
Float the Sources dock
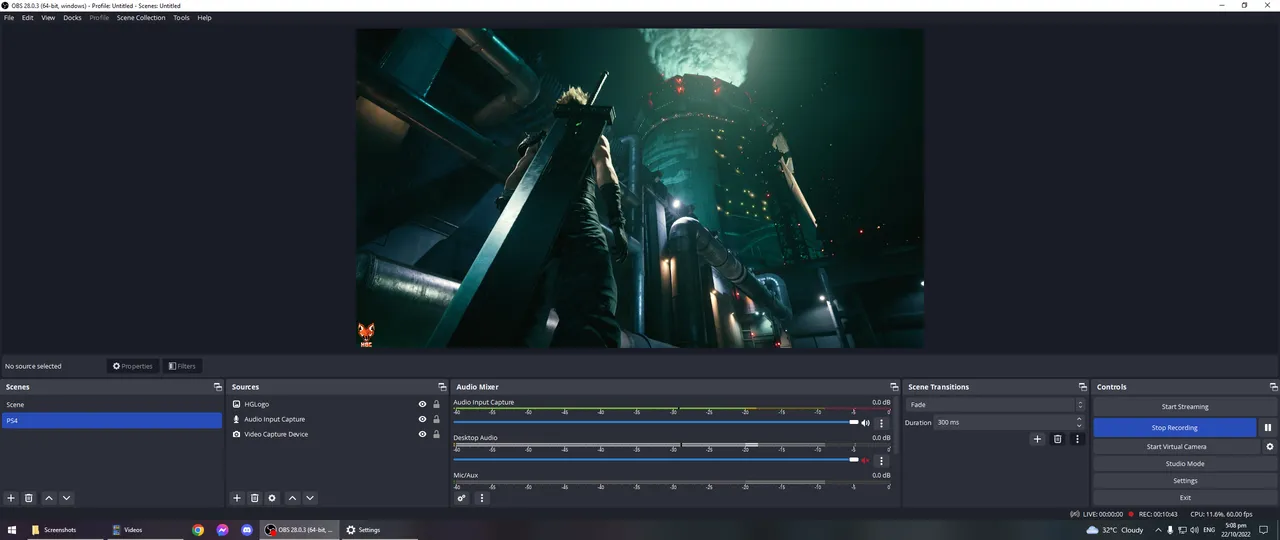tap(442, 387)
